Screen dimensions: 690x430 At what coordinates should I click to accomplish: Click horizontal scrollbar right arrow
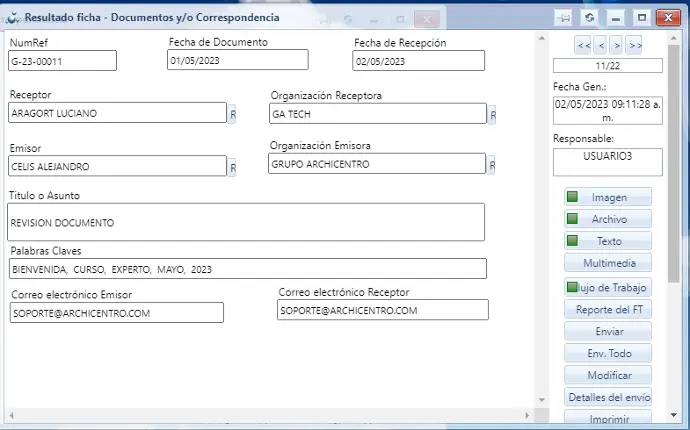527,415
